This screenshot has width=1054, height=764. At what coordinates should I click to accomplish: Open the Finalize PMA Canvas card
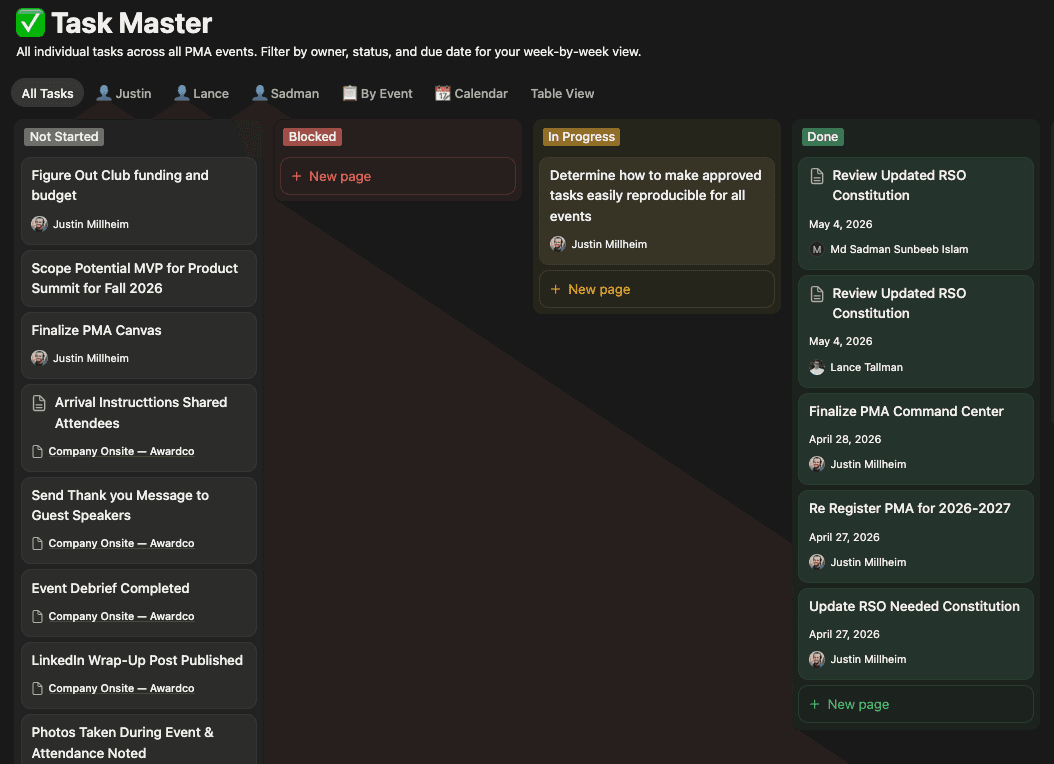pos(138,345)
